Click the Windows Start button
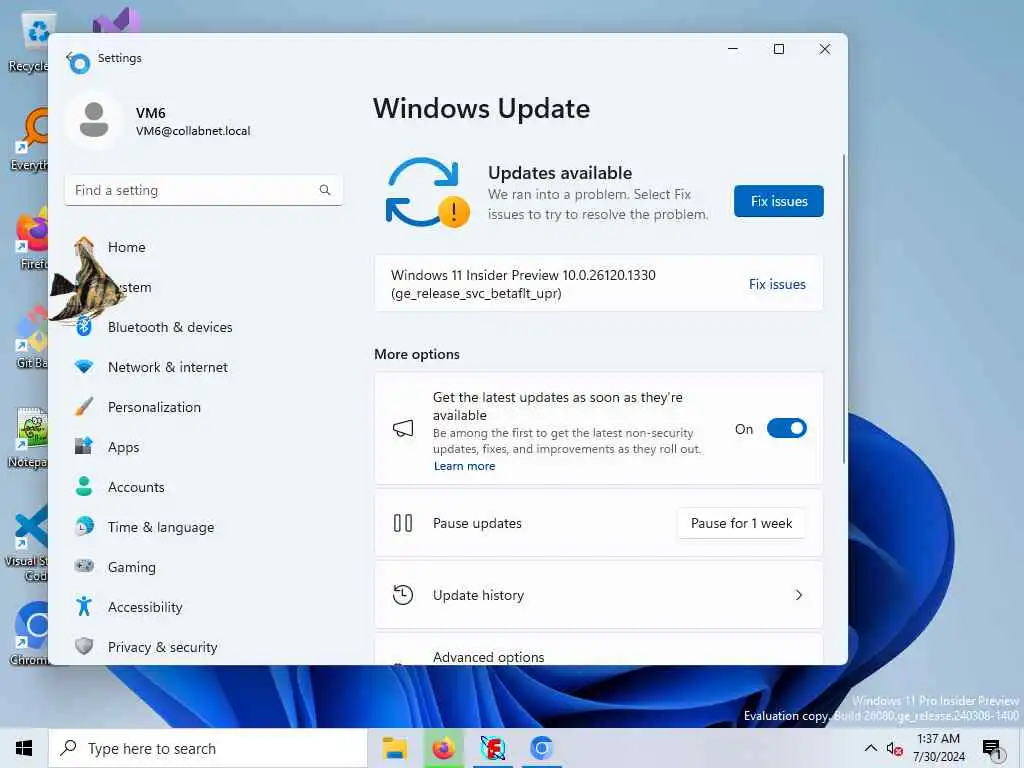 (x=24, y=748)
